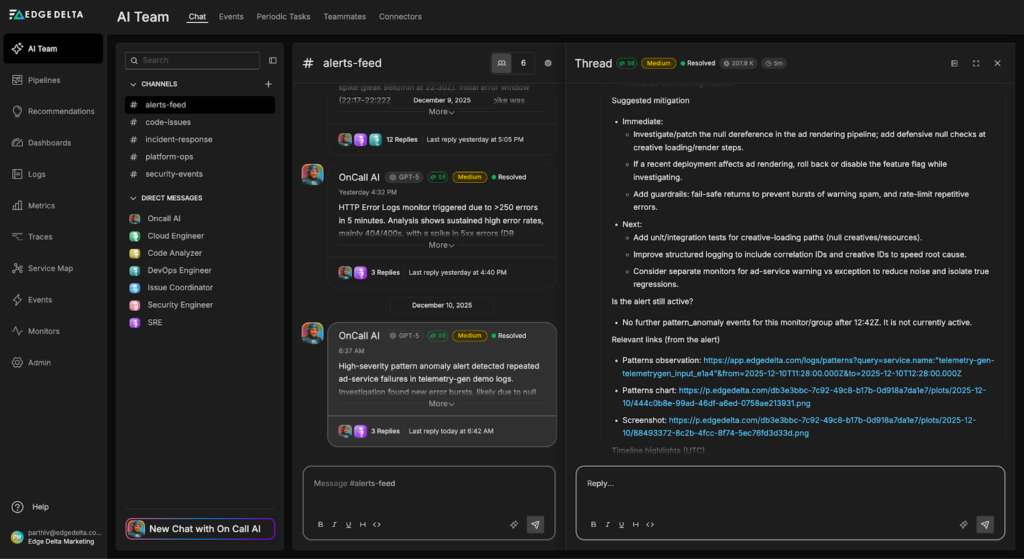Send the message in alerts-feed composer
This screenshot has height=559, width=1024.
tap(535, 524)
